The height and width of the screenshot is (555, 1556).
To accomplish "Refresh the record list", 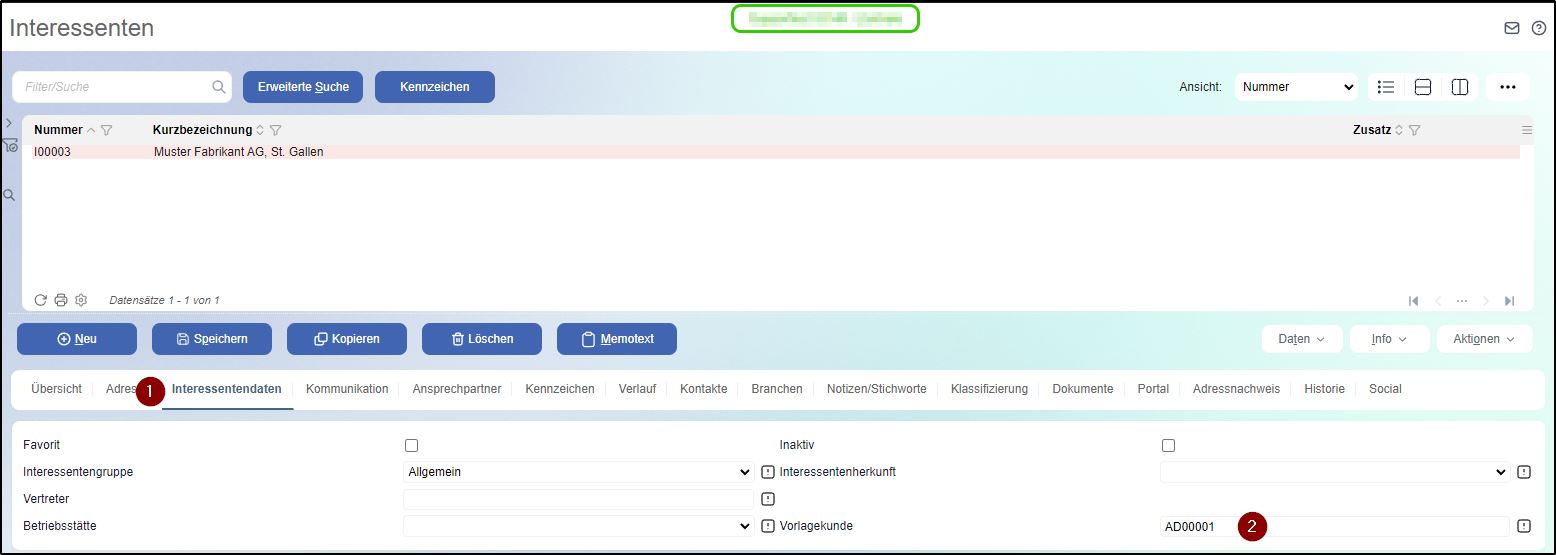I will pyautogui.click(x=41, y=300).
